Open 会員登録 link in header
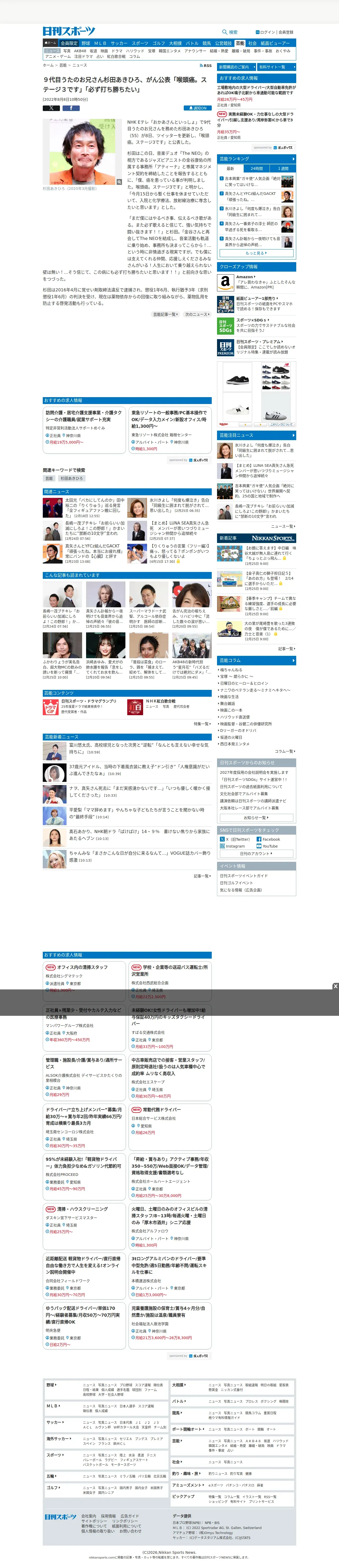 (286, 32)
